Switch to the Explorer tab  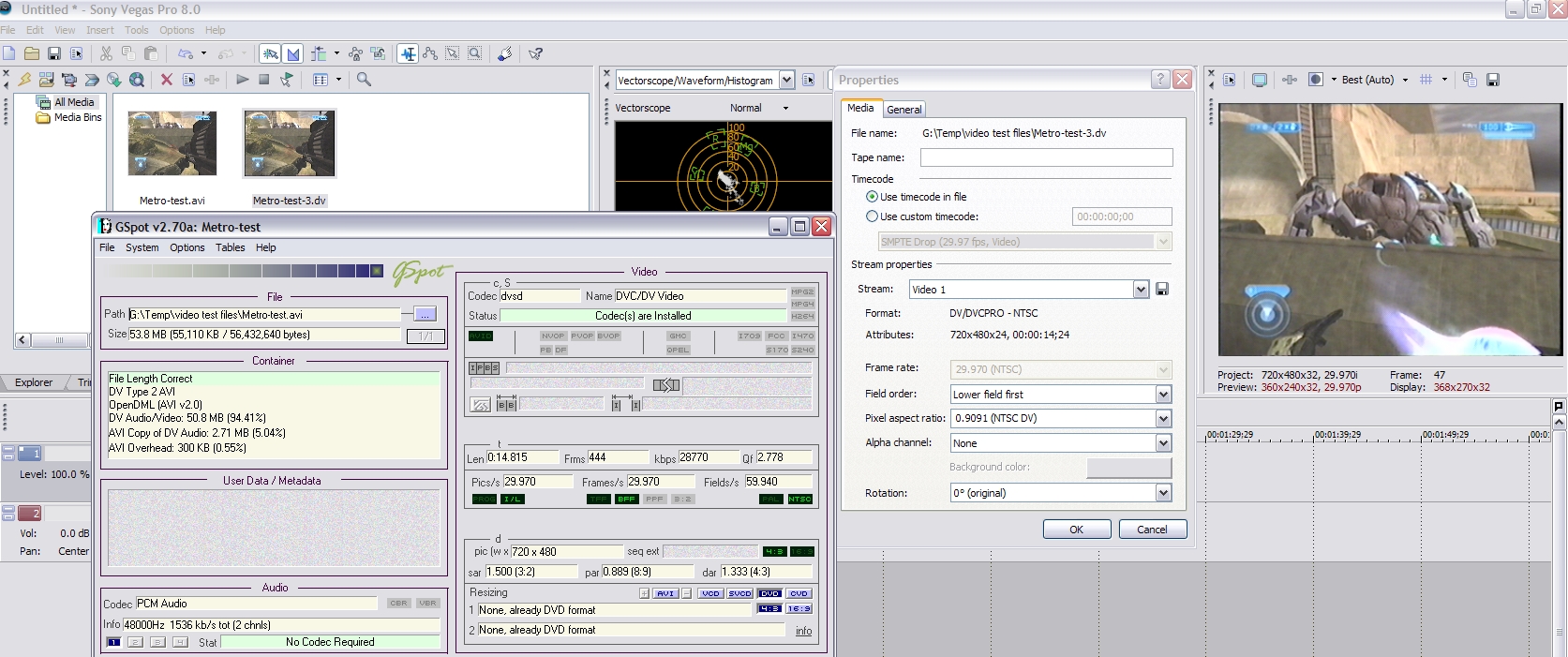[x=34, y=382]
